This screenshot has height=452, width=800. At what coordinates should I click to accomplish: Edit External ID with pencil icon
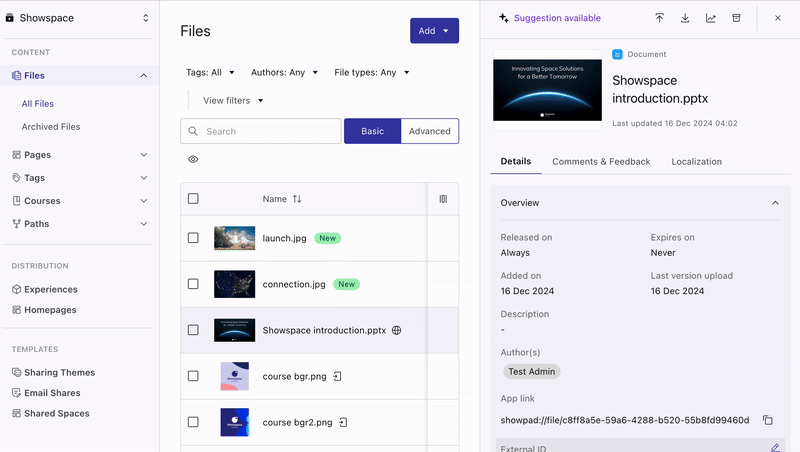pyautogui.click(x=775, y=448)
